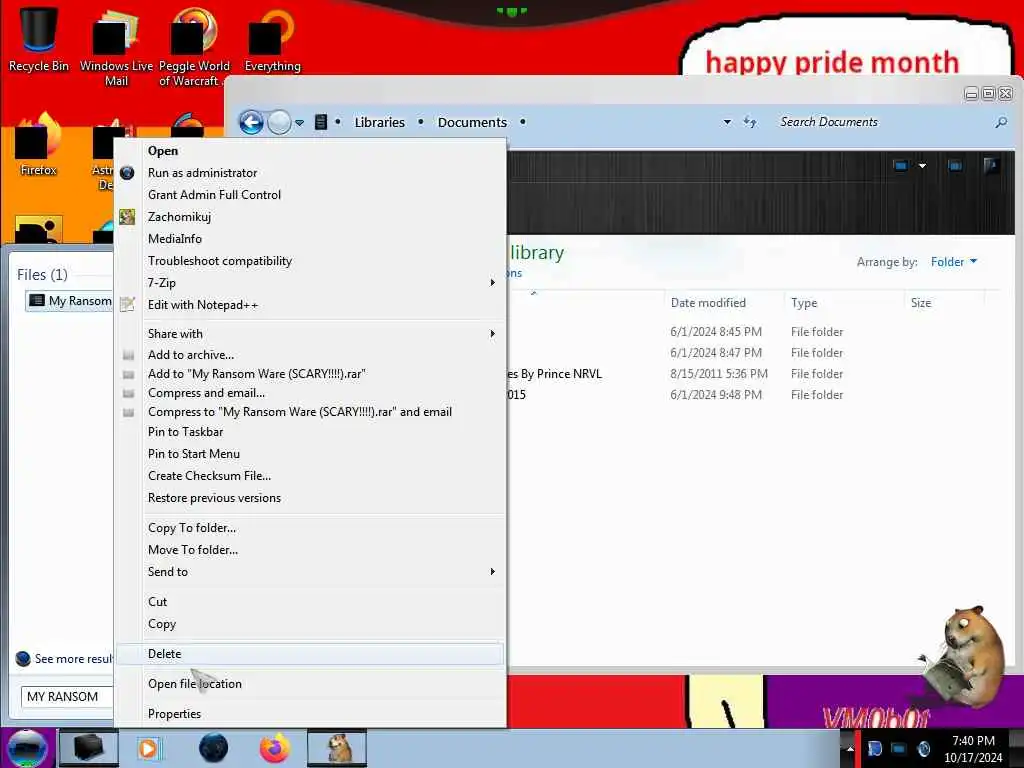The image size is (1024, 768).
Task: Choose Copy To folder...
Action: coord(310,528)
